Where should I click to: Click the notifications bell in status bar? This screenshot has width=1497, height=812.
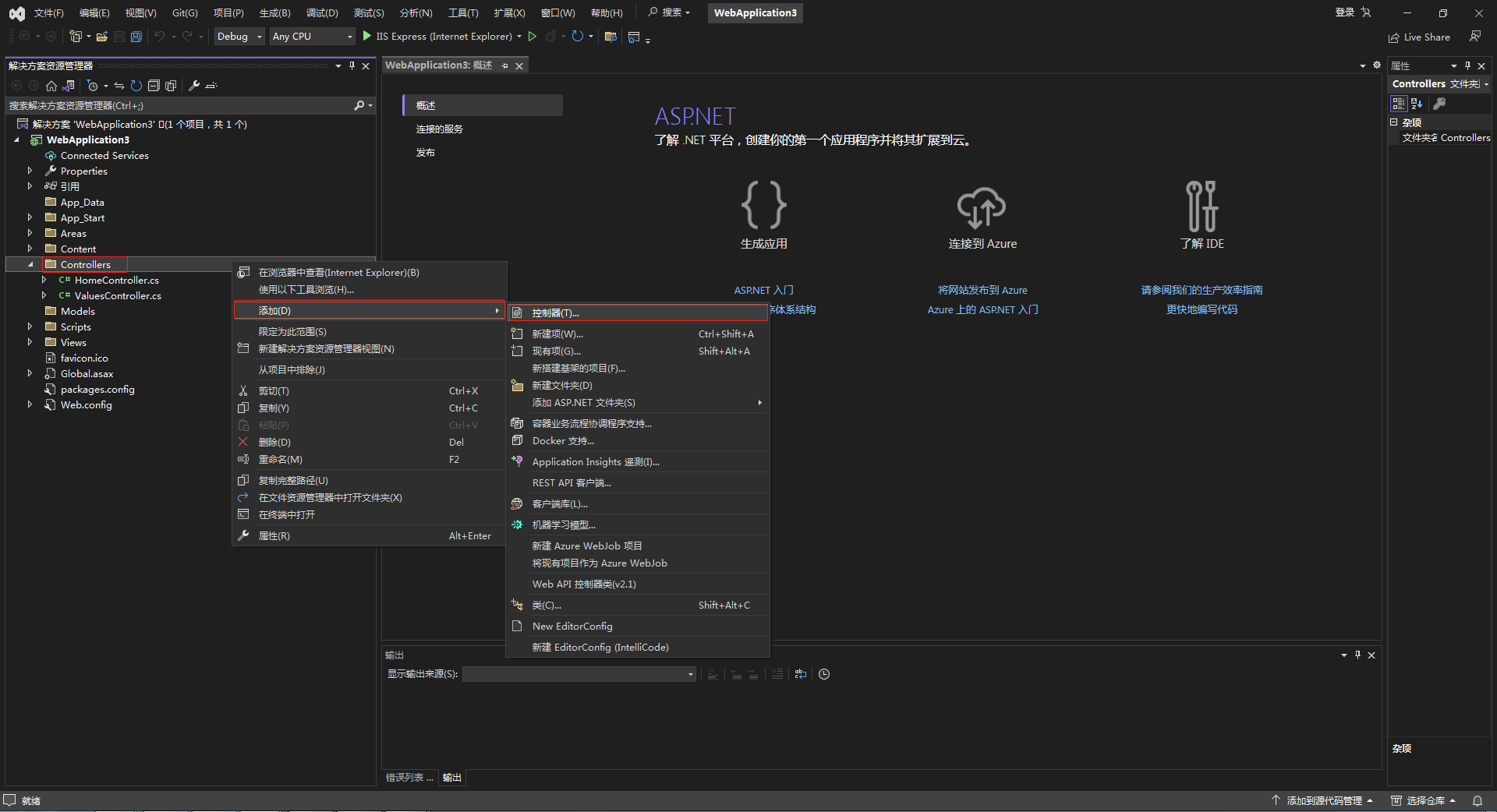(x=1478, y=800)
